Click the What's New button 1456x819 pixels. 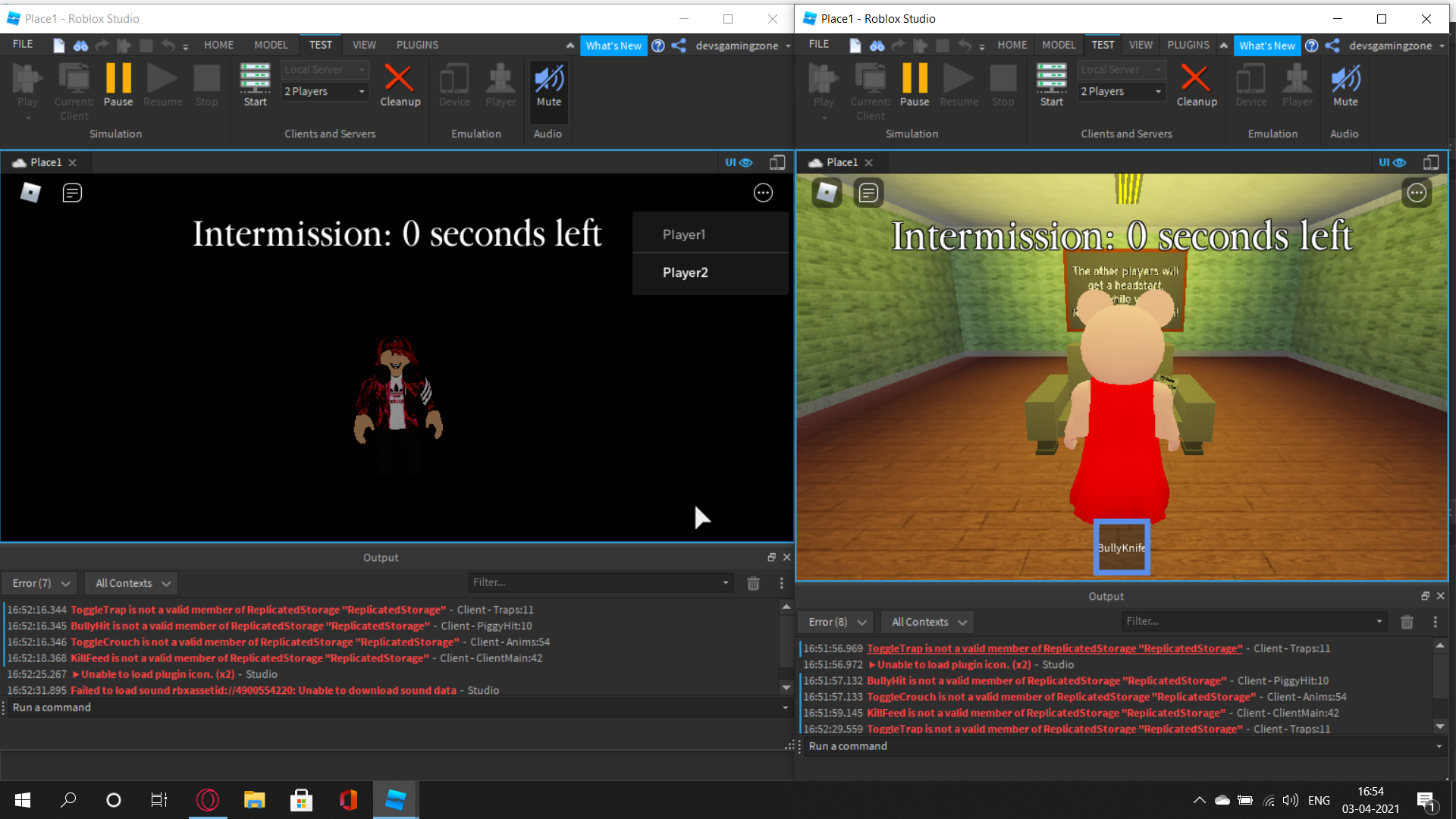pyautogui.click(x=613, y=45)
